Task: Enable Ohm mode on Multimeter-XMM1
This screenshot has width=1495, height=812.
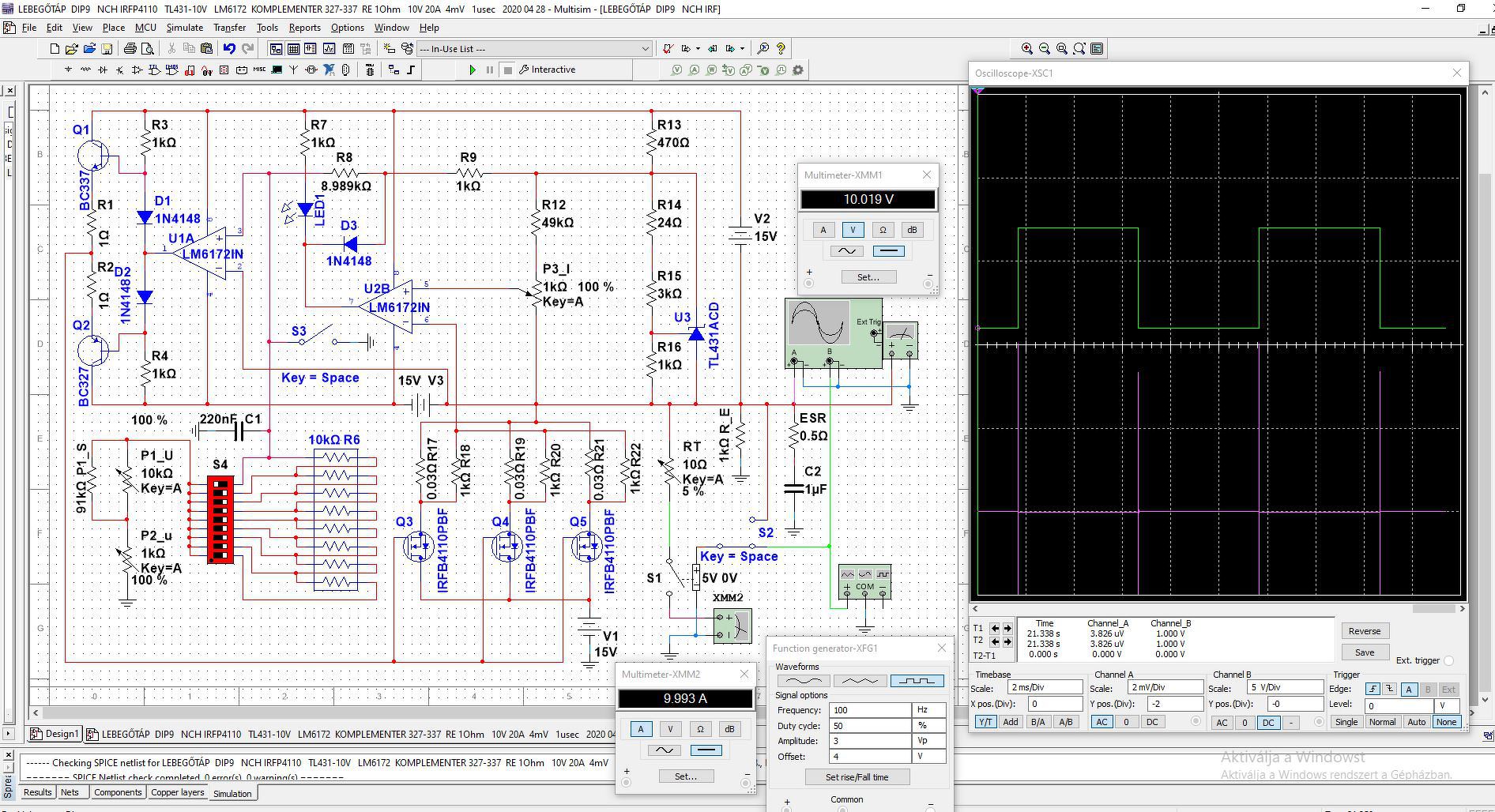Action: click(x=882, y=230)
